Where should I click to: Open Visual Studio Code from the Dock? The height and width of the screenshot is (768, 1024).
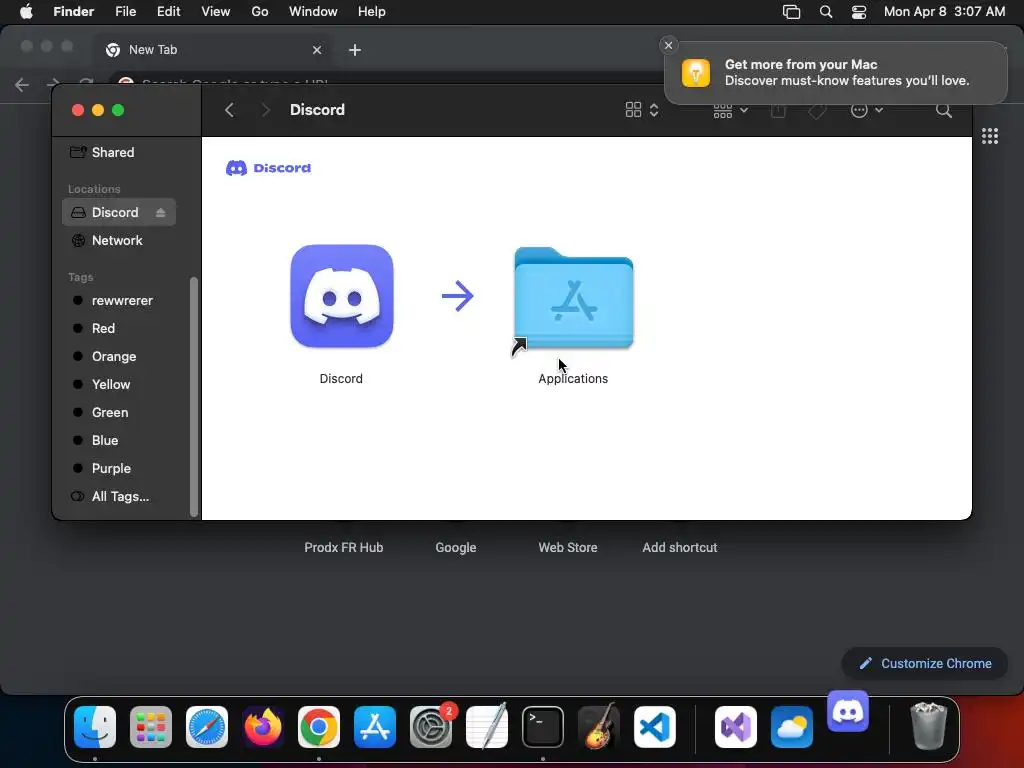tap(655, 727)
